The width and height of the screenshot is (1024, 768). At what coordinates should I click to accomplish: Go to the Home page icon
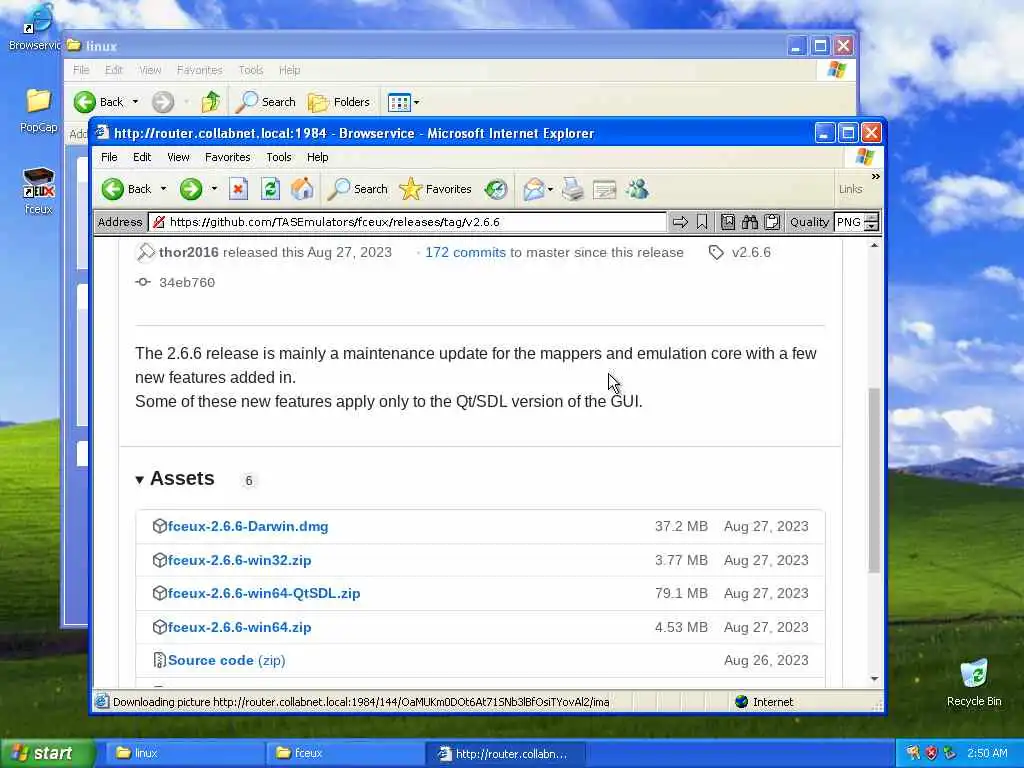[x=302, y=189]
